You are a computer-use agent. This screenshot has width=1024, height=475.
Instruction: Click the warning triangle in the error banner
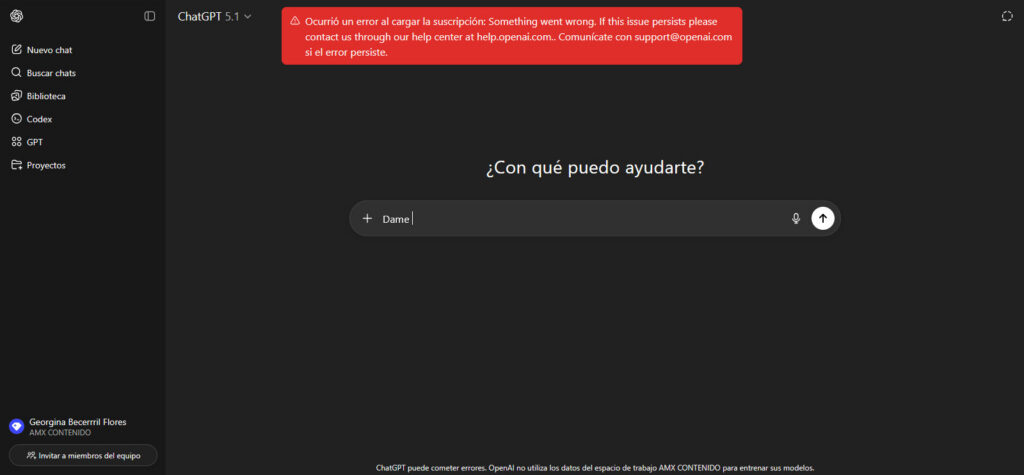pyautogui.click(x=295, y=20)
